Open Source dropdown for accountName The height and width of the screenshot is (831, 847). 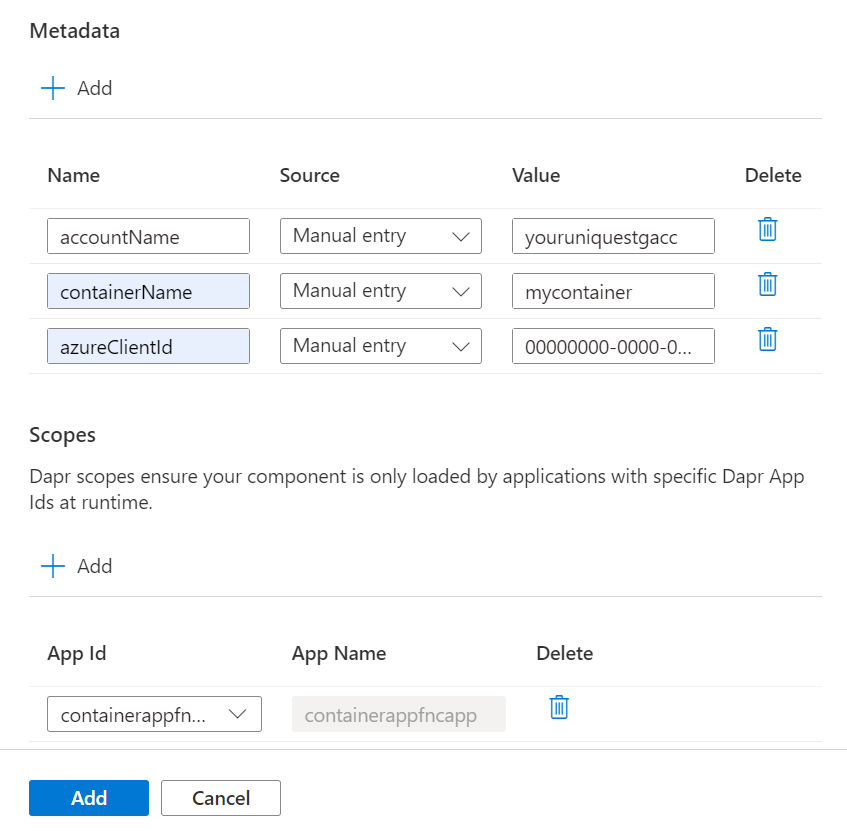(380, 236)
